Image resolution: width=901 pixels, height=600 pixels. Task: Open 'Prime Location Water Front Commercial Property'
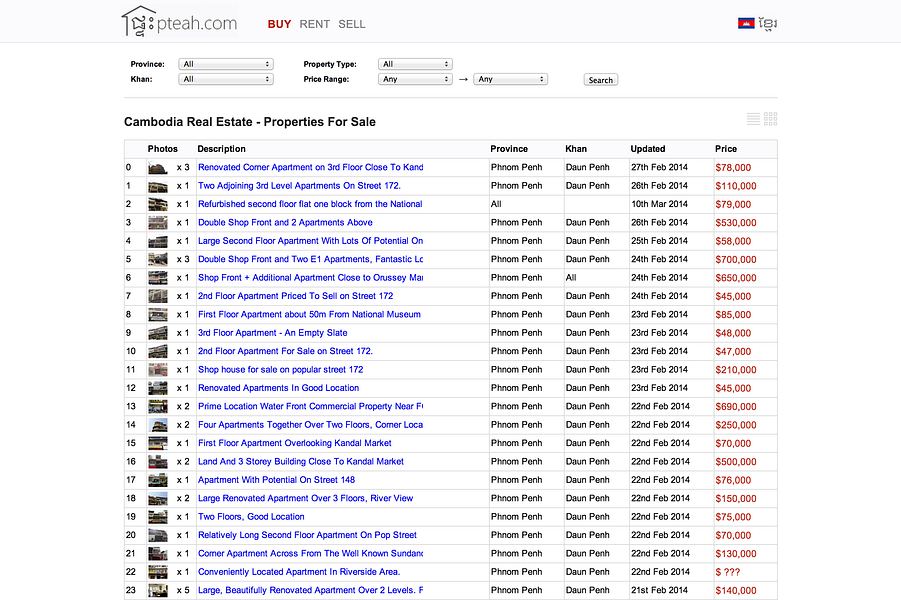(310, 406)
